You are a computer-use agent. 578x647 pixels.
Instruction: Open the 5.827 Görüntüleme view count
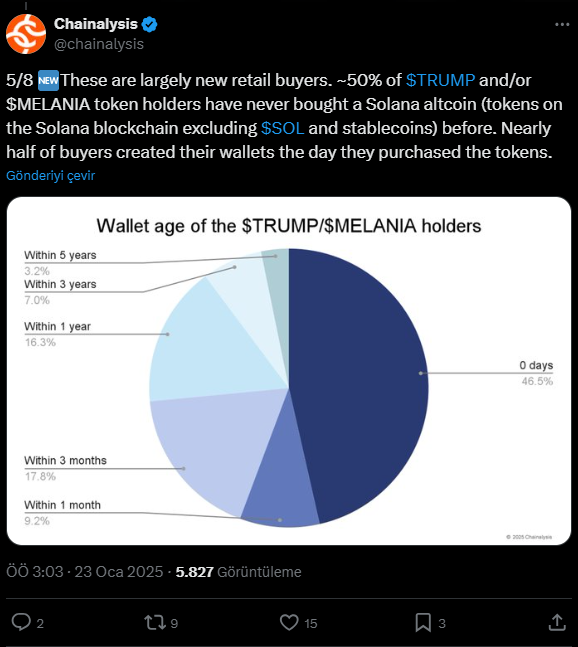click(x=238, y=572)
